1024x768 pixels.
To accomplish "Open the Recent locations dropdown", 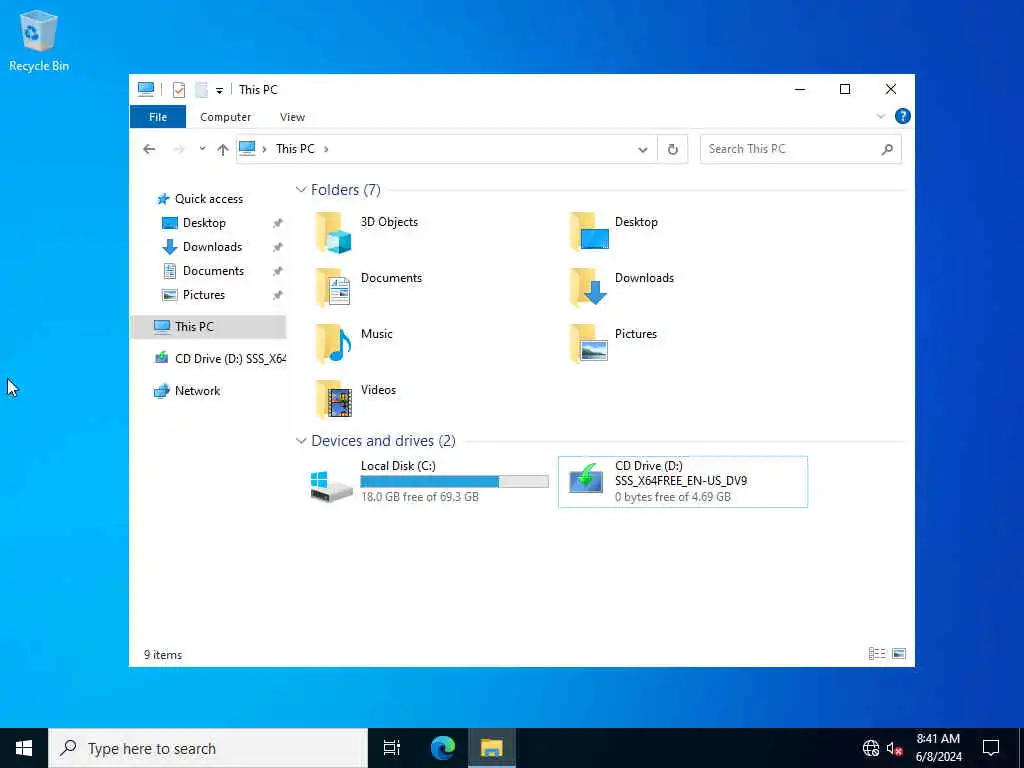I will pos(202,149).
